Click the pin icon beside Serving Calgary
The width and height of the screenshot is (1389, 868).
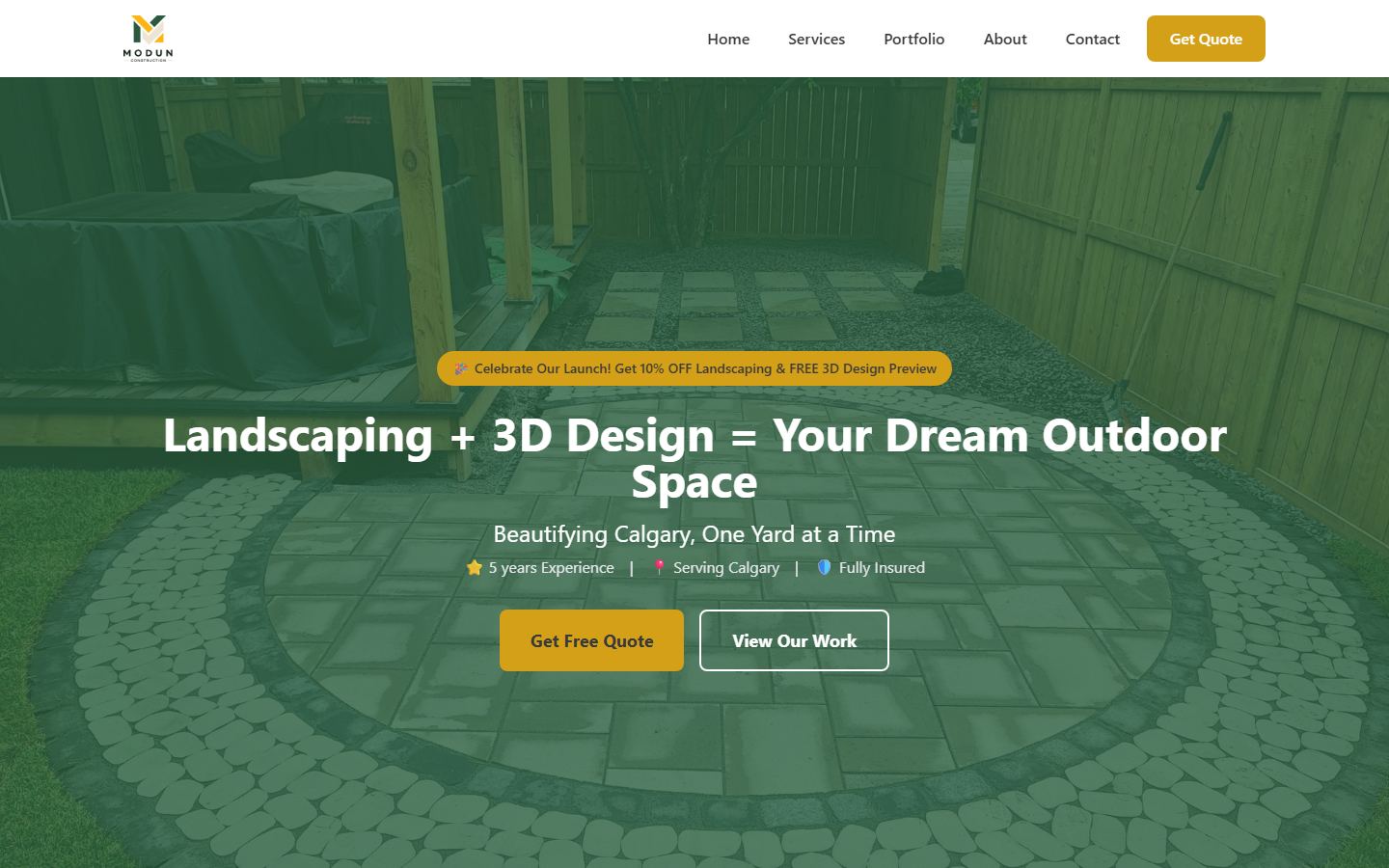pyautogui.click(x=660, y=568)
